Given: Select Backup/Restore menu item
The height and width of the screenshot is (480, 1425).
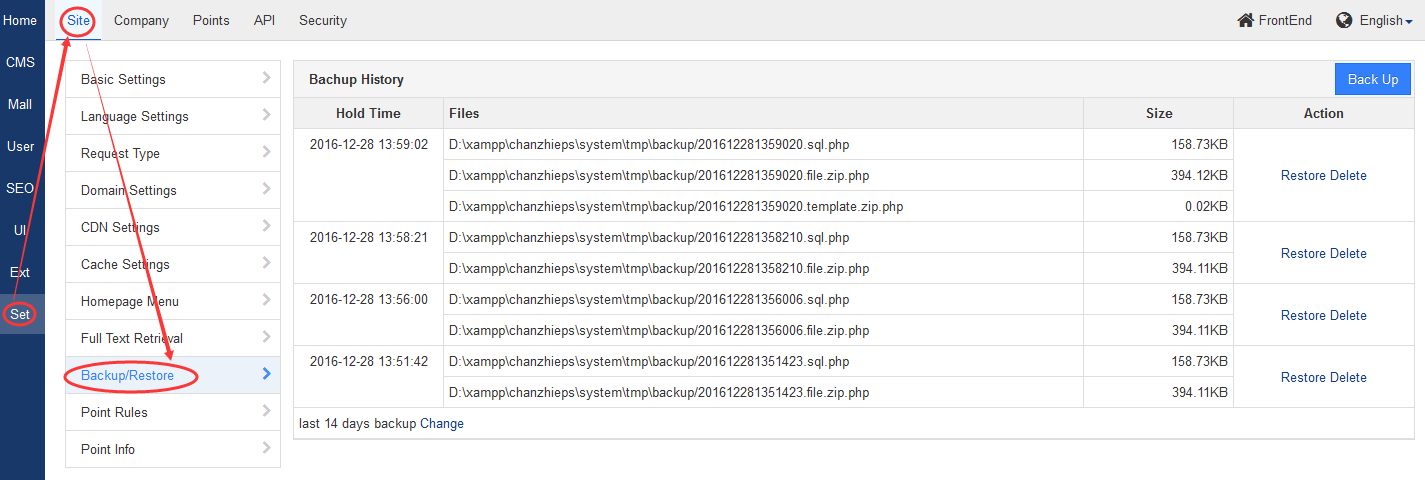Looking at the screenshot, I should click(x=173, y=375).
